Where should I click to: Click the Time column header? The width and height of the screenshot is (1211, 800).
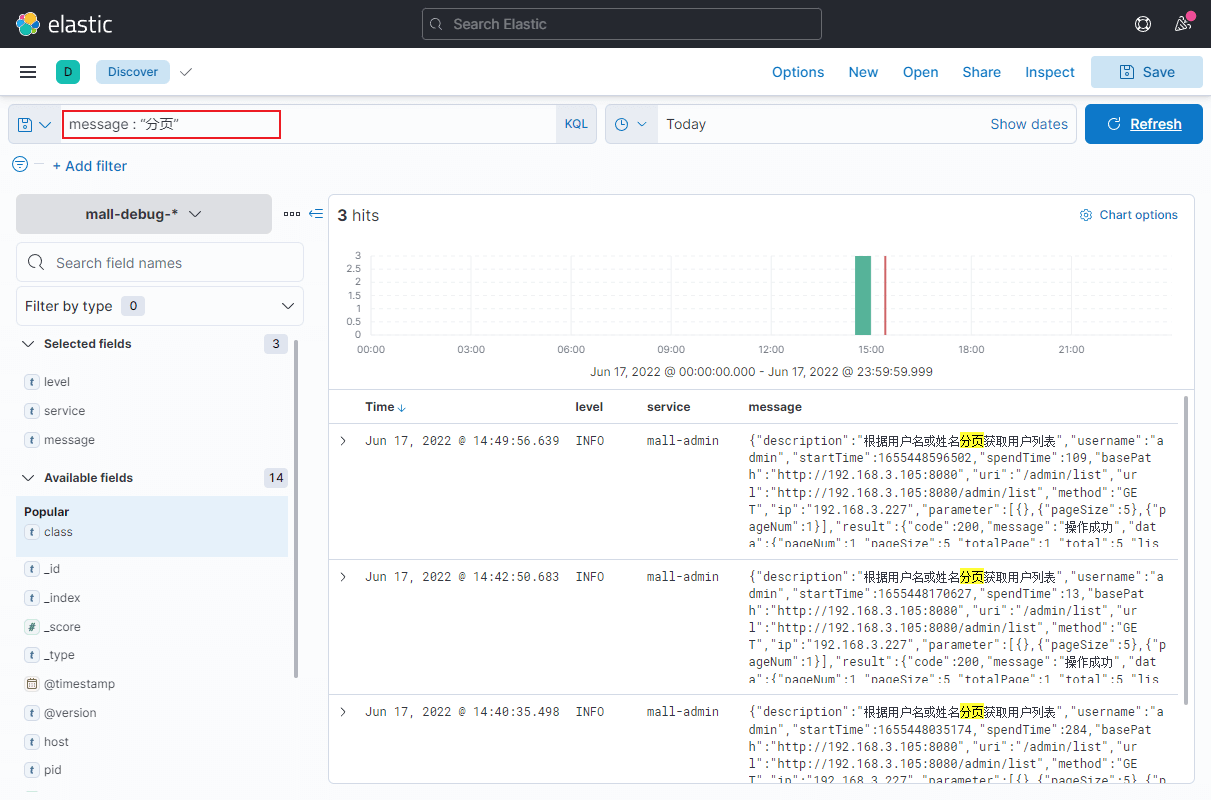(380, 407)
